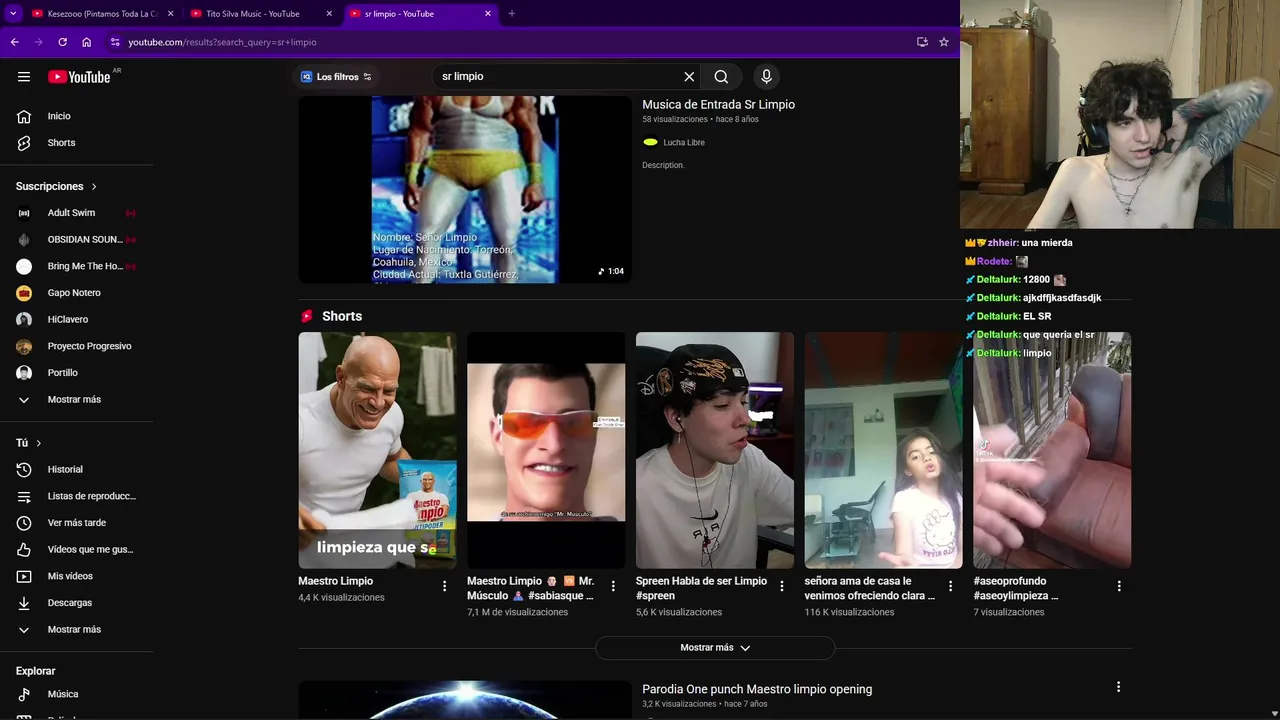
Task: Open options for Parodia One punch video
Action: click(x=1118, y=687)
